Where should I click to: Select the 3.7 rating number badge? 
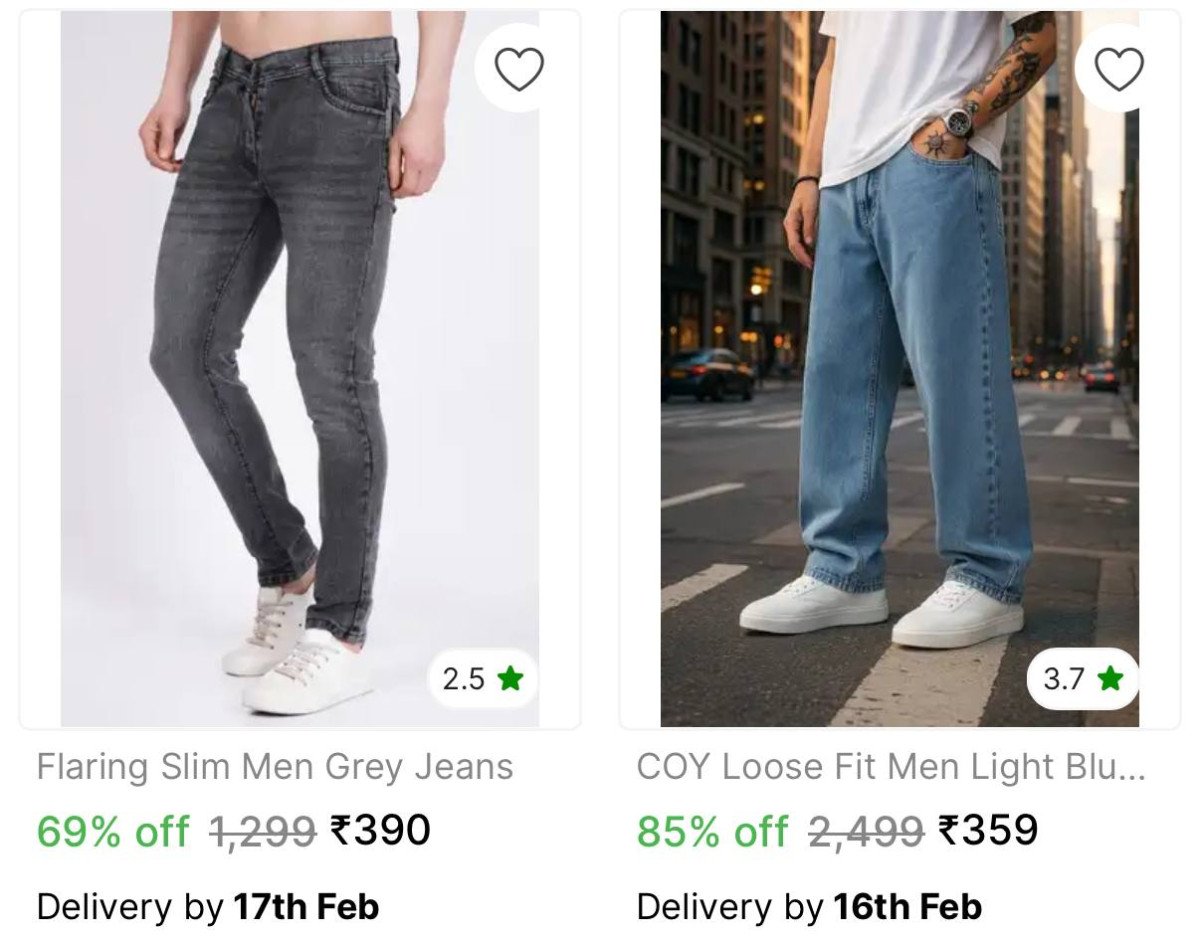point(1083,679)
